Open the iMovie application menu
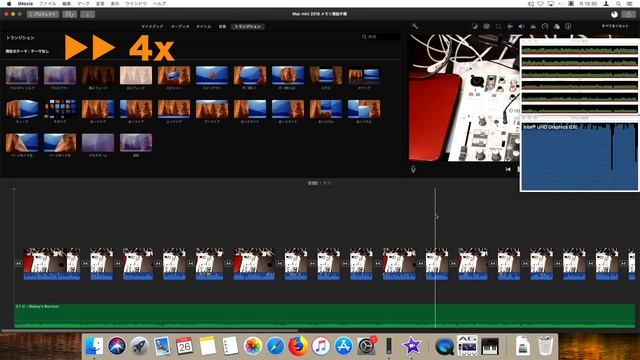The image size is (640, 360). tap(25, 4)
